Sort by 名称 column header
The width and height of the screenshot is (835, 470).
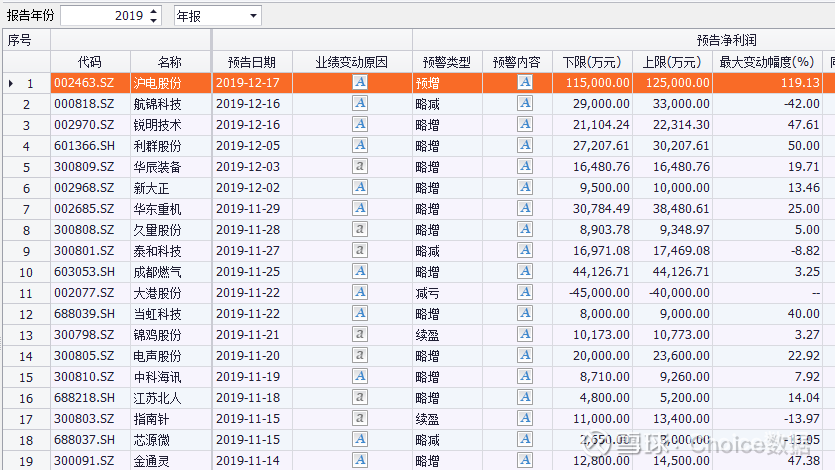[x=170, y=62]
